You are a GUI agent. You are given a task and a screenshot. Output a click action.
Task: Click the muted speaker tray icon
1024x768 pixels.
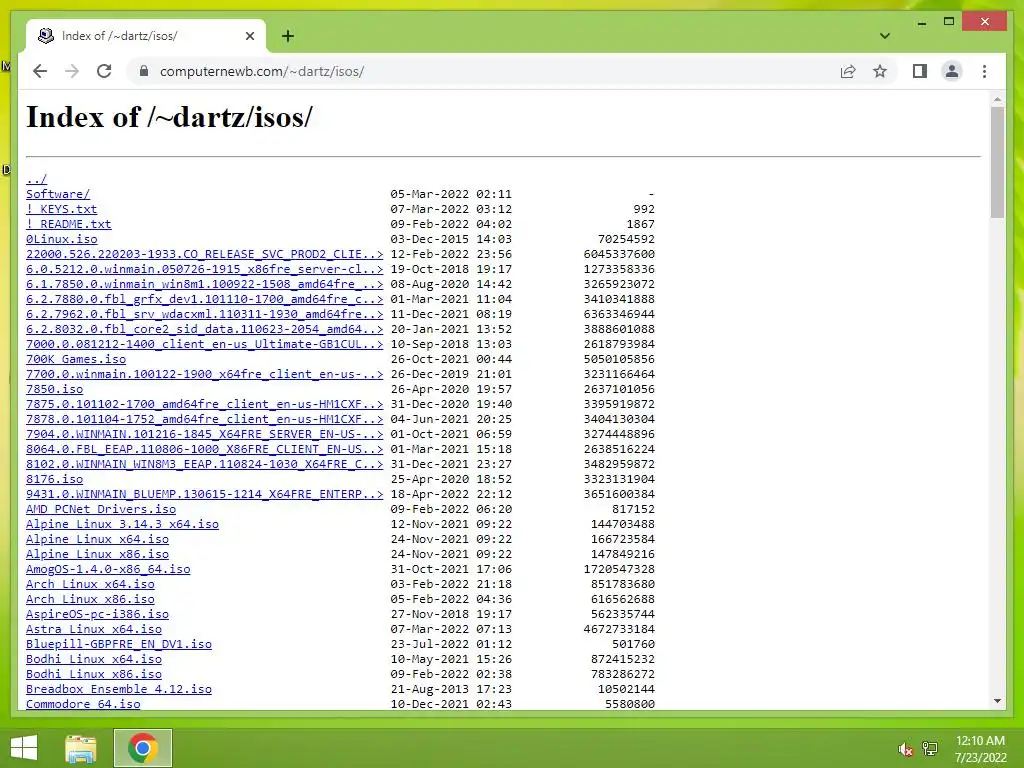coord(905,749)
